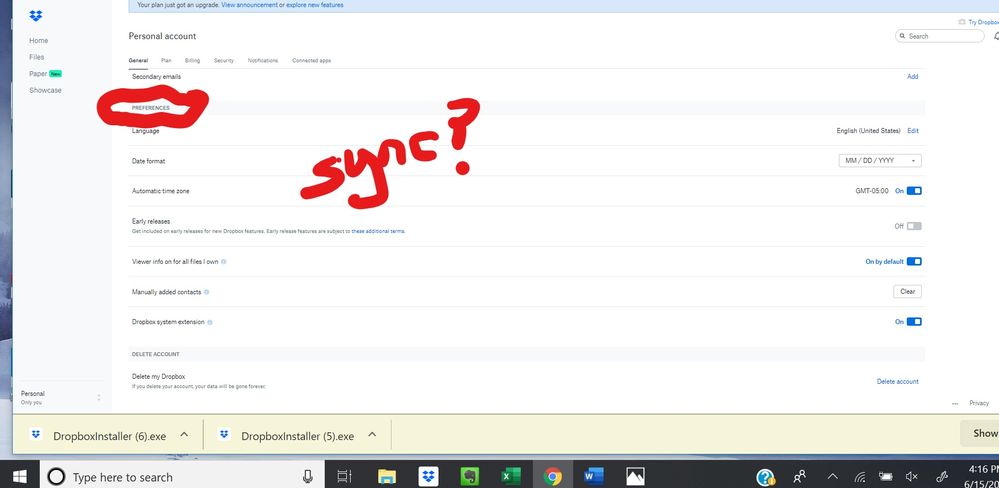Open Word from the taskbar
999x488 pixels.
click(x=590, y=477)
